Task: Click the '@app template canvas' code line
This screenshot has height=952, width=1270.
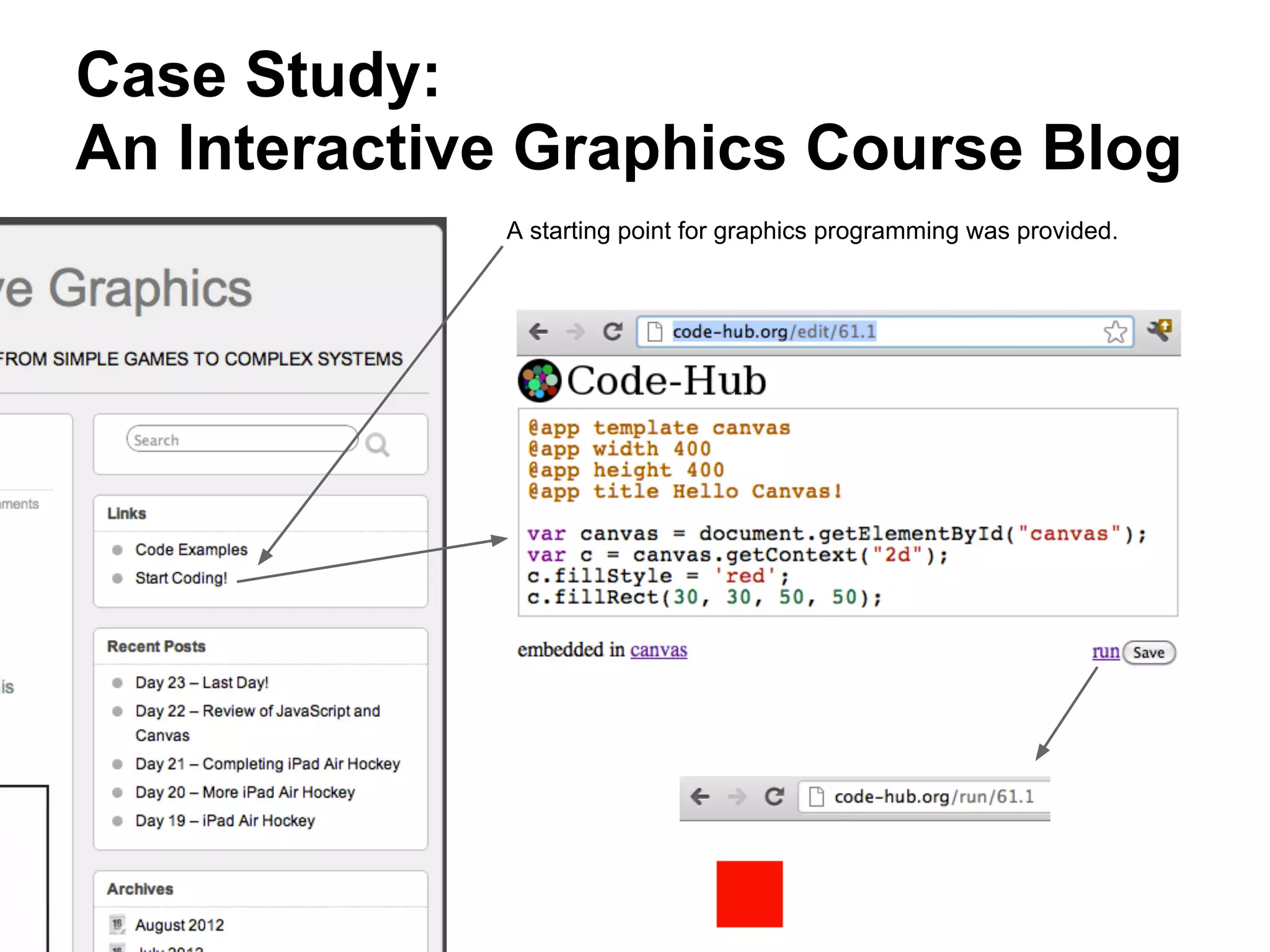Action: (659, 428)
